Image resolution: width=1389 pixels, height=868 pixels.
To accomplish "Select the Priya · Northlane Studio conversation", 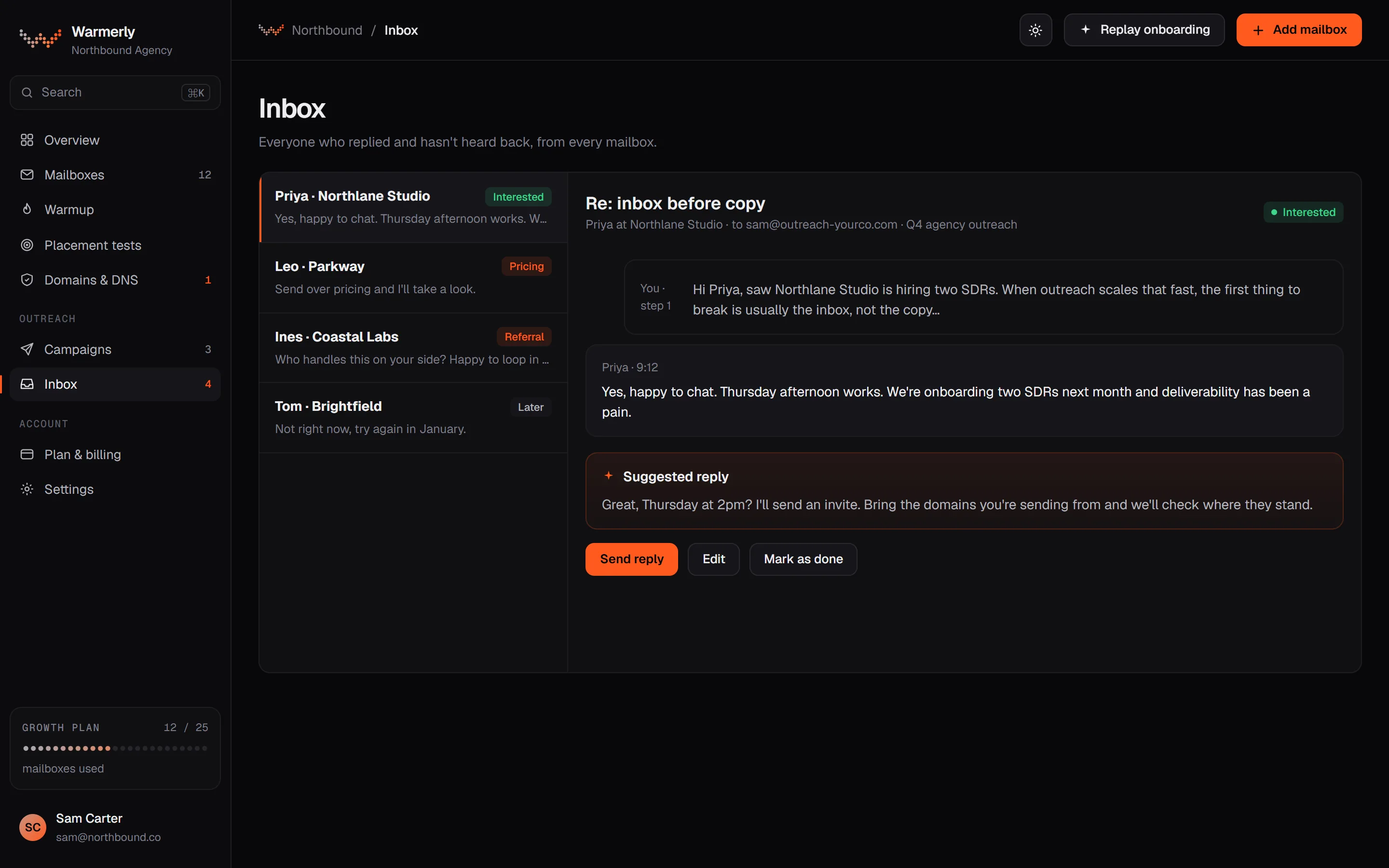I will click(x=413, y=207).
